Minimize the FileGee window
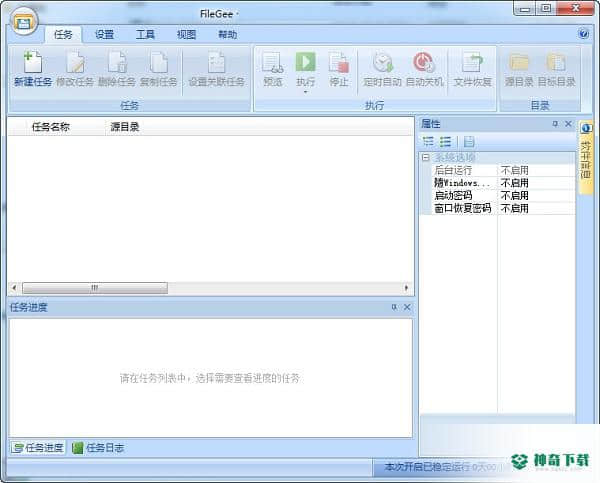Screen dimensions: 600x483 [x=525, y=8]
